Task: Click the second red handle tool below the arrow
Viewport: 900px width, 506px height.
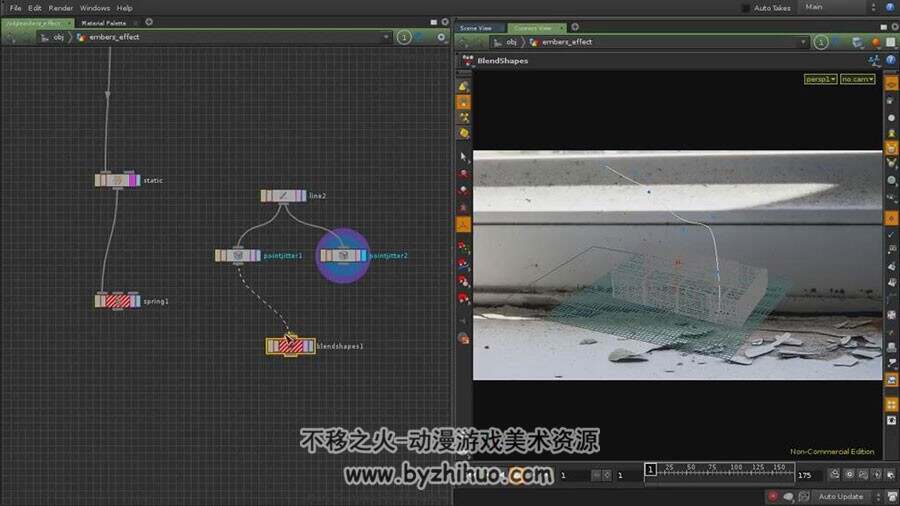Action: (463, 190)
